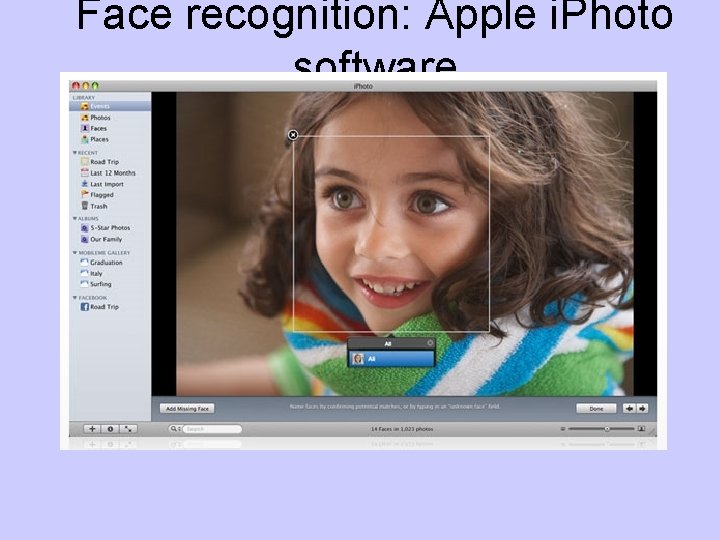Open the Photos library icon

click(84, 118)
